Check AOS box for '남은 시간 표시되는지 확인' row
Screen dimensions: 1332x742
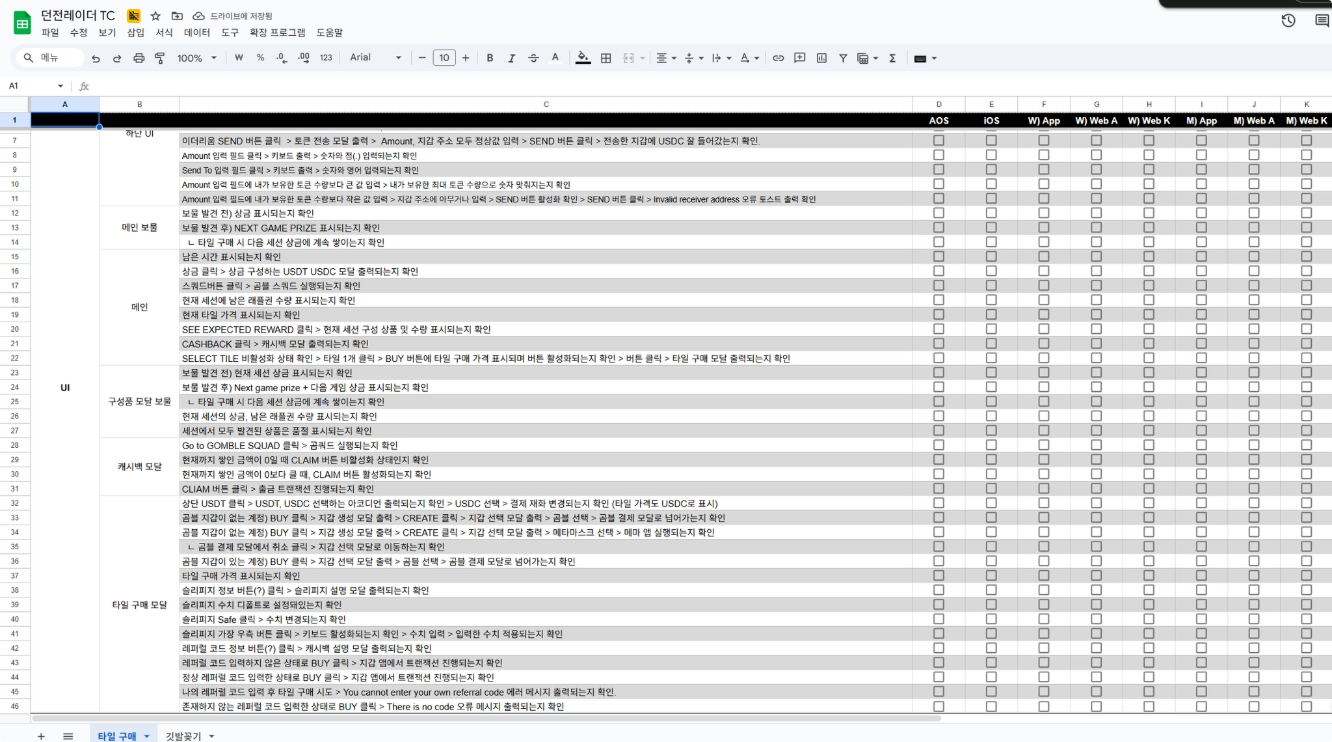939,257
